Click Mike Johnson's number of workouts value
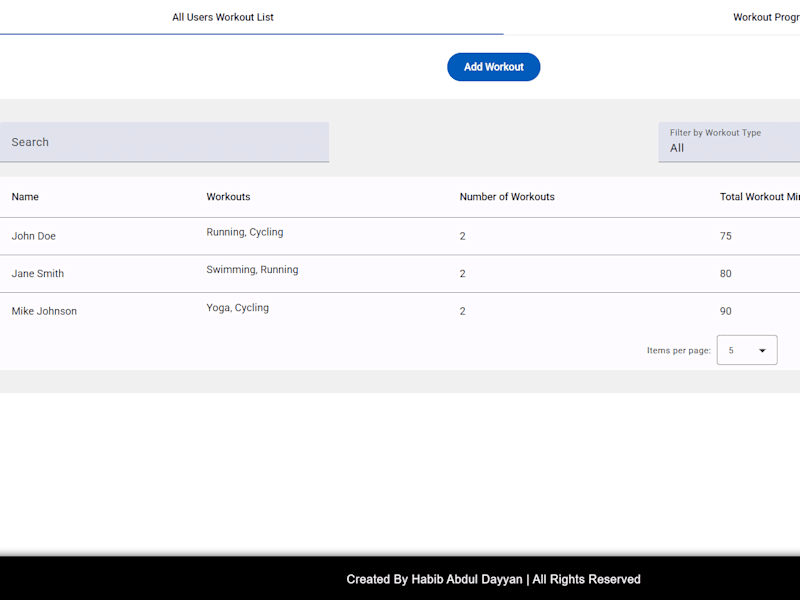The height and width of the screenshot is (600, 800). click(x=462, y=311)
